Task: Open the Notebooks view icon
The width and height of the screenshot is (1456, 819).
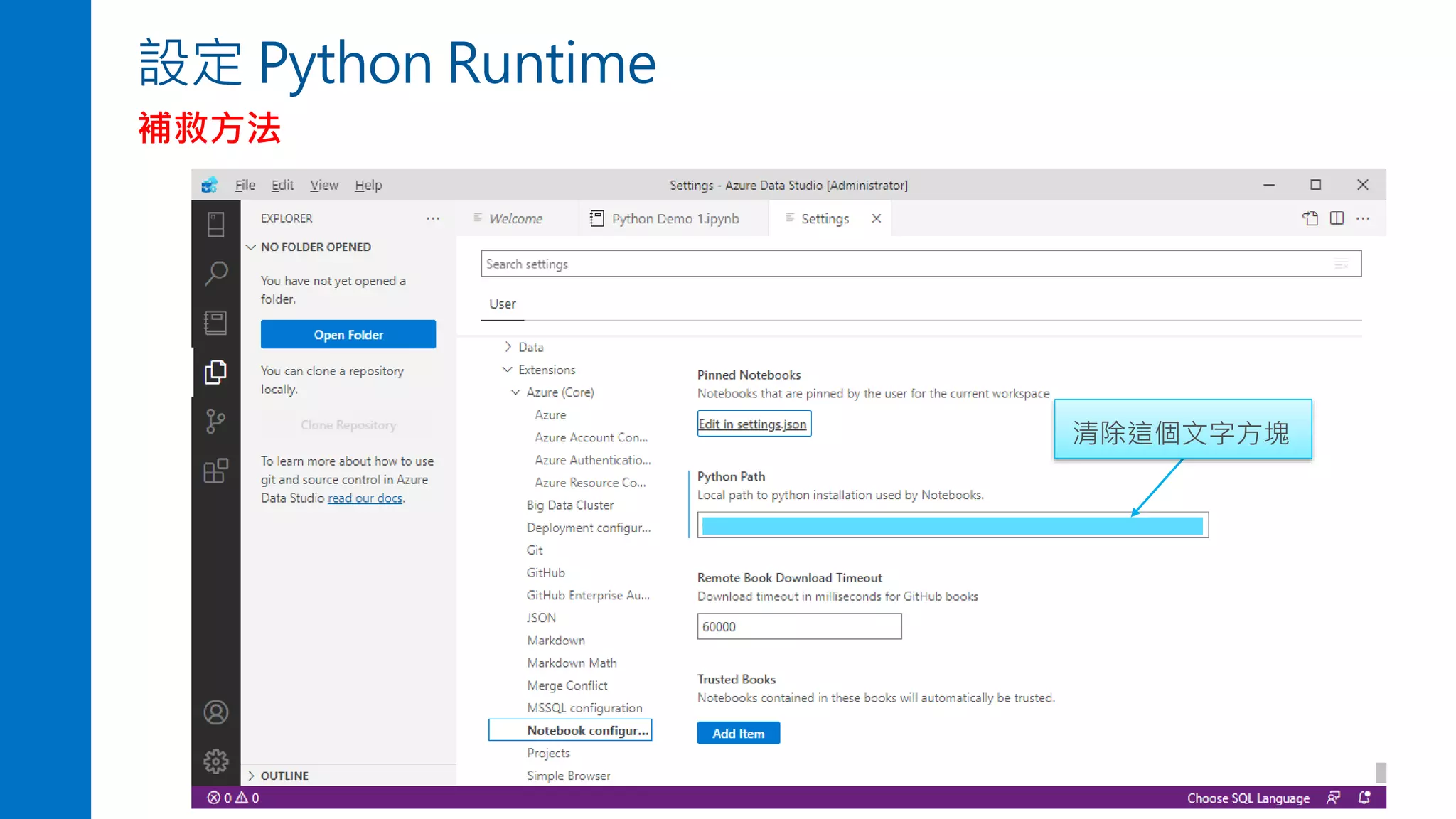Action: [215, 323]
